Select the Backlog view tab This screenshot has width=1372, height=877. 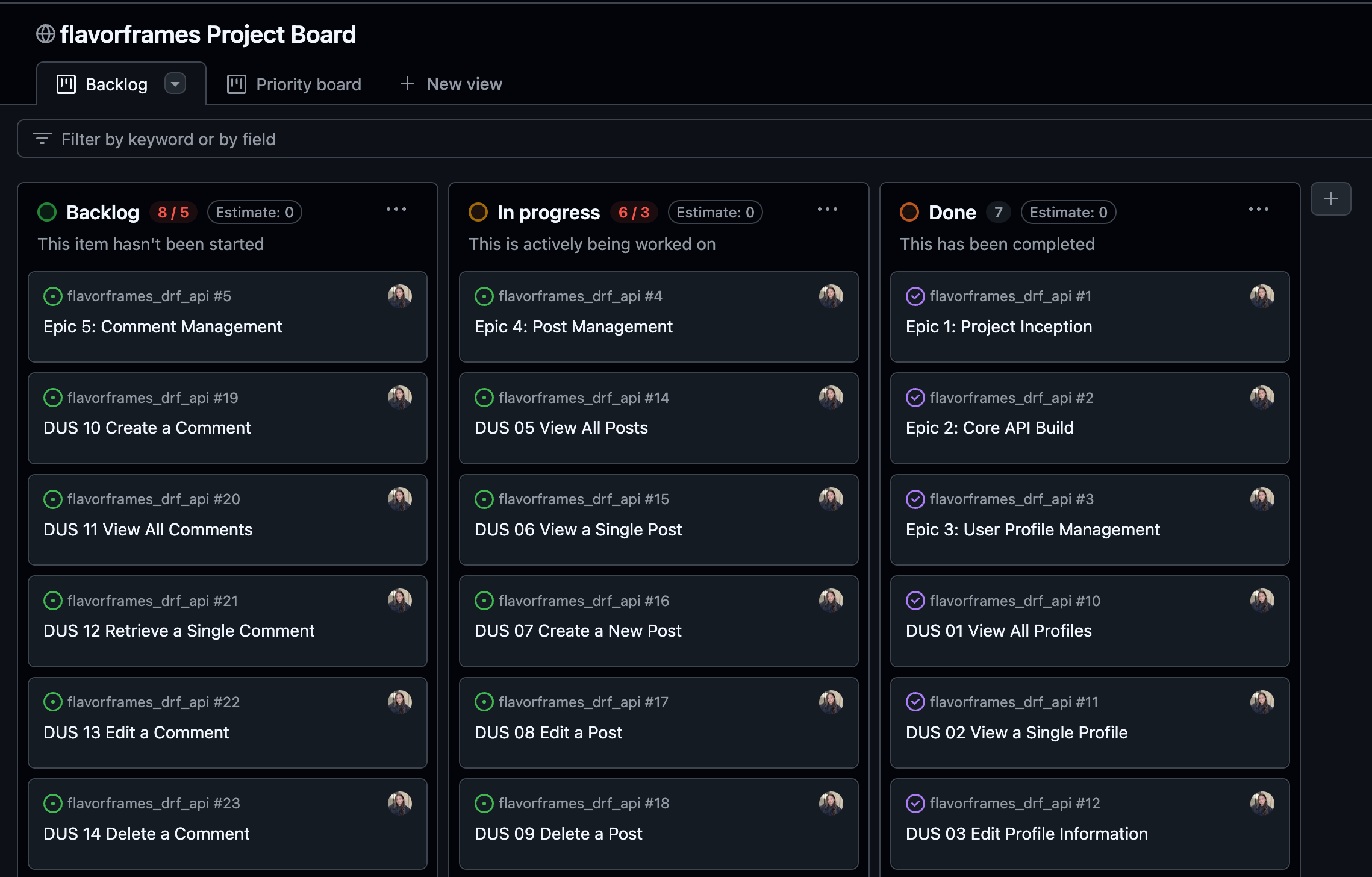(x=116, y=84)
